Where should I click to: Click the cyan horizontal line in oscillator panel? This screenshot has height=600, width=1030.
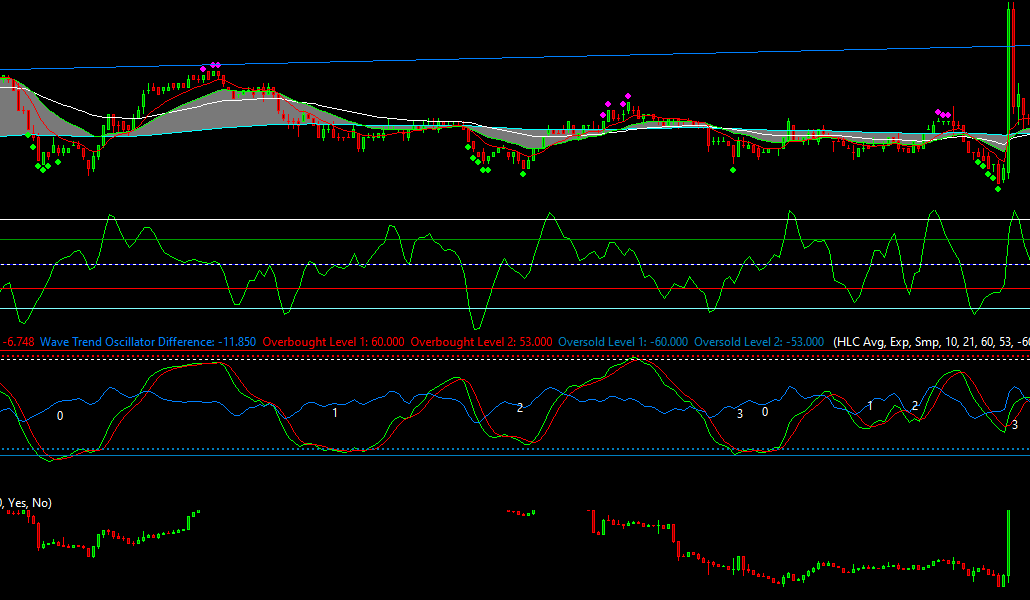click(x=515, y=308)
